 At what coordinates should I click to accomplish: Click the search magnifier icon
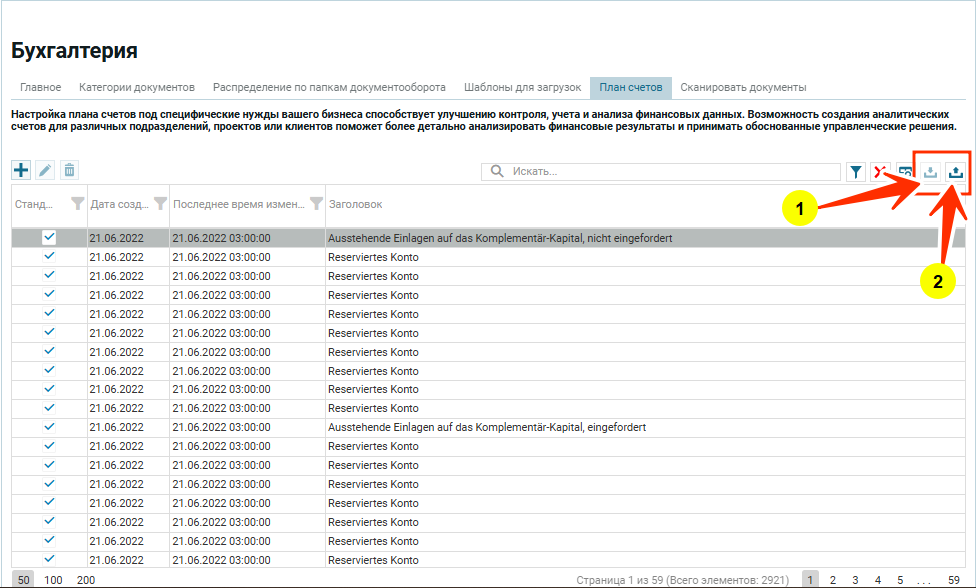(497, 172)
